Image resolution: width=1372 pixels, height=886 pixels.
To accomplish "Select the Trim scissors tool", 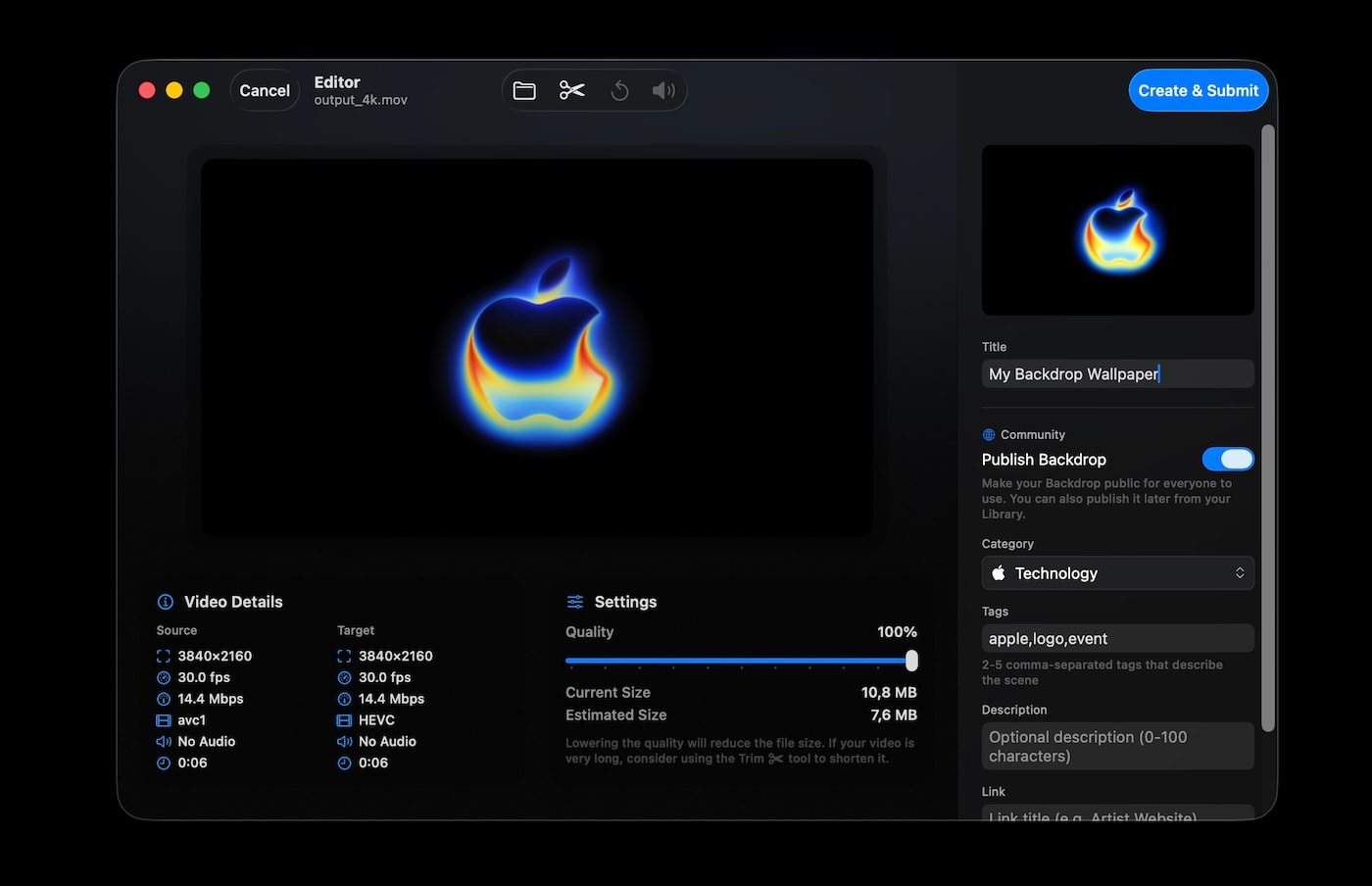I will [x=572, y=91].
